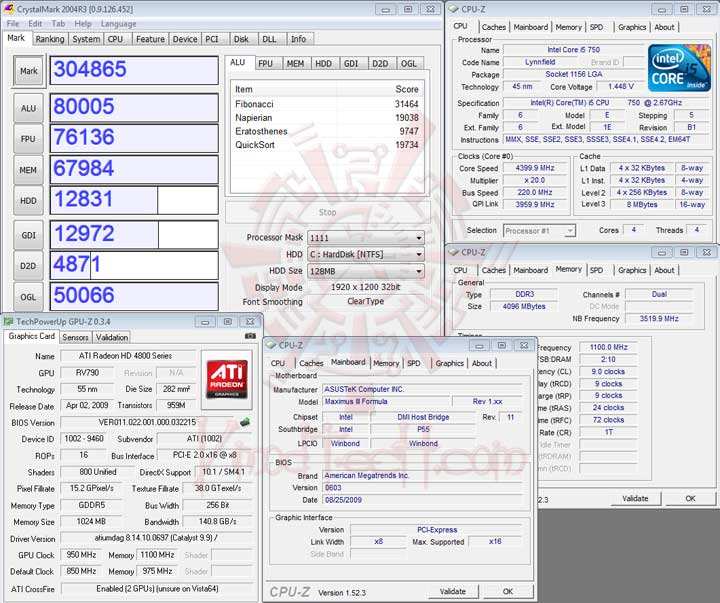Click the total Mark score 304865 field
This screenshot has width=720, height=603.
pyautogui.click(x=134, y=70)
